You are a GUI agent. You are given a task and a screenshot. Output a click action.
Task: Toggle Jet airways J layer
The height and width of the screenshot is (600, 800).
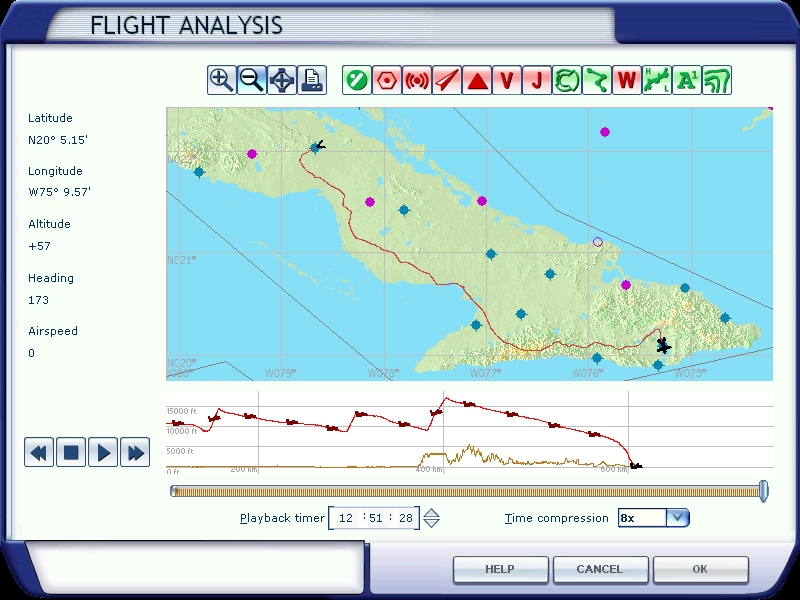click(x=537, y=80)
